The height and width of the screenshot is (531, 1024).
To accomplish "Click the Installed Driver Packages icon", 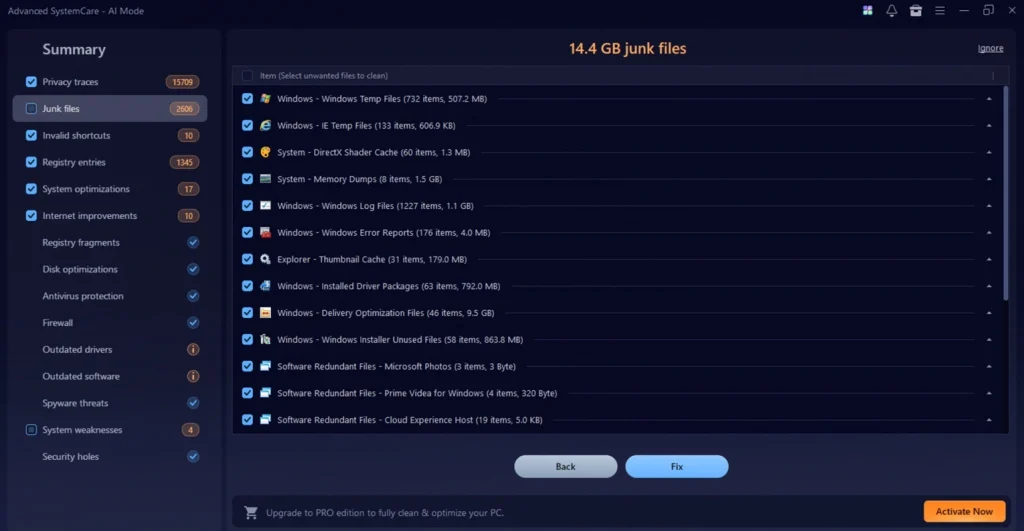I will click(265, 286).
